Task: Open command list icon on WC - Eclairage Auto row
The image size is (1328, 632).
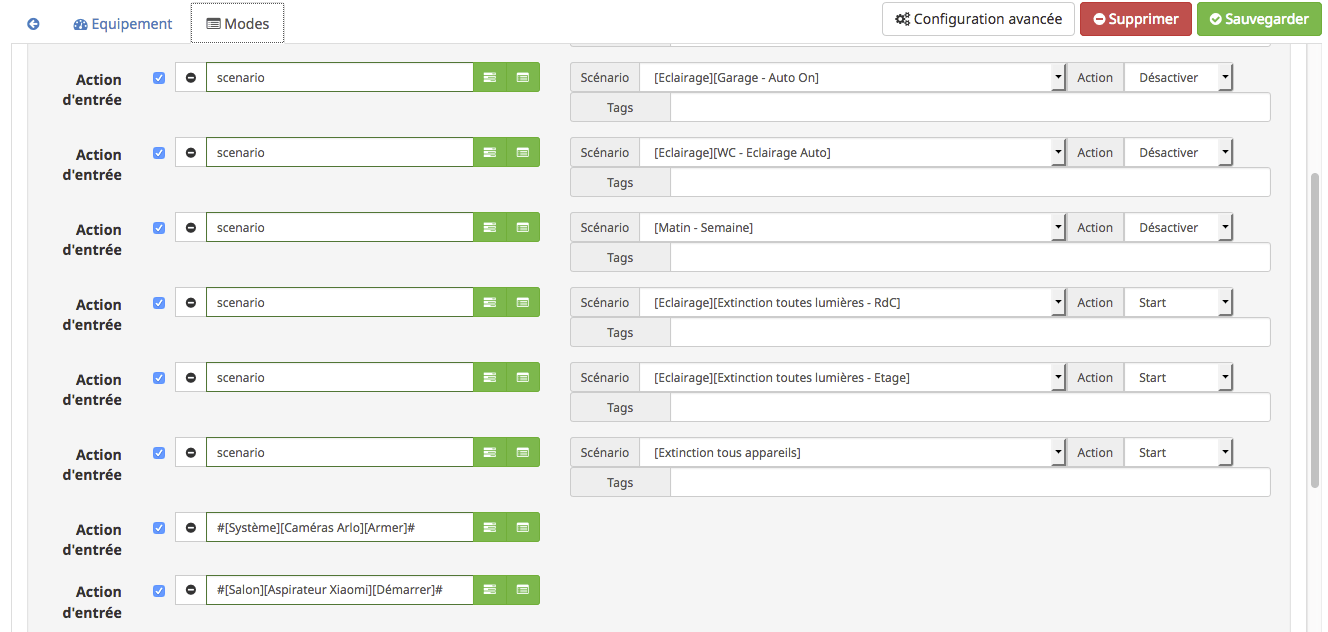Action: [x=523, y=152]
